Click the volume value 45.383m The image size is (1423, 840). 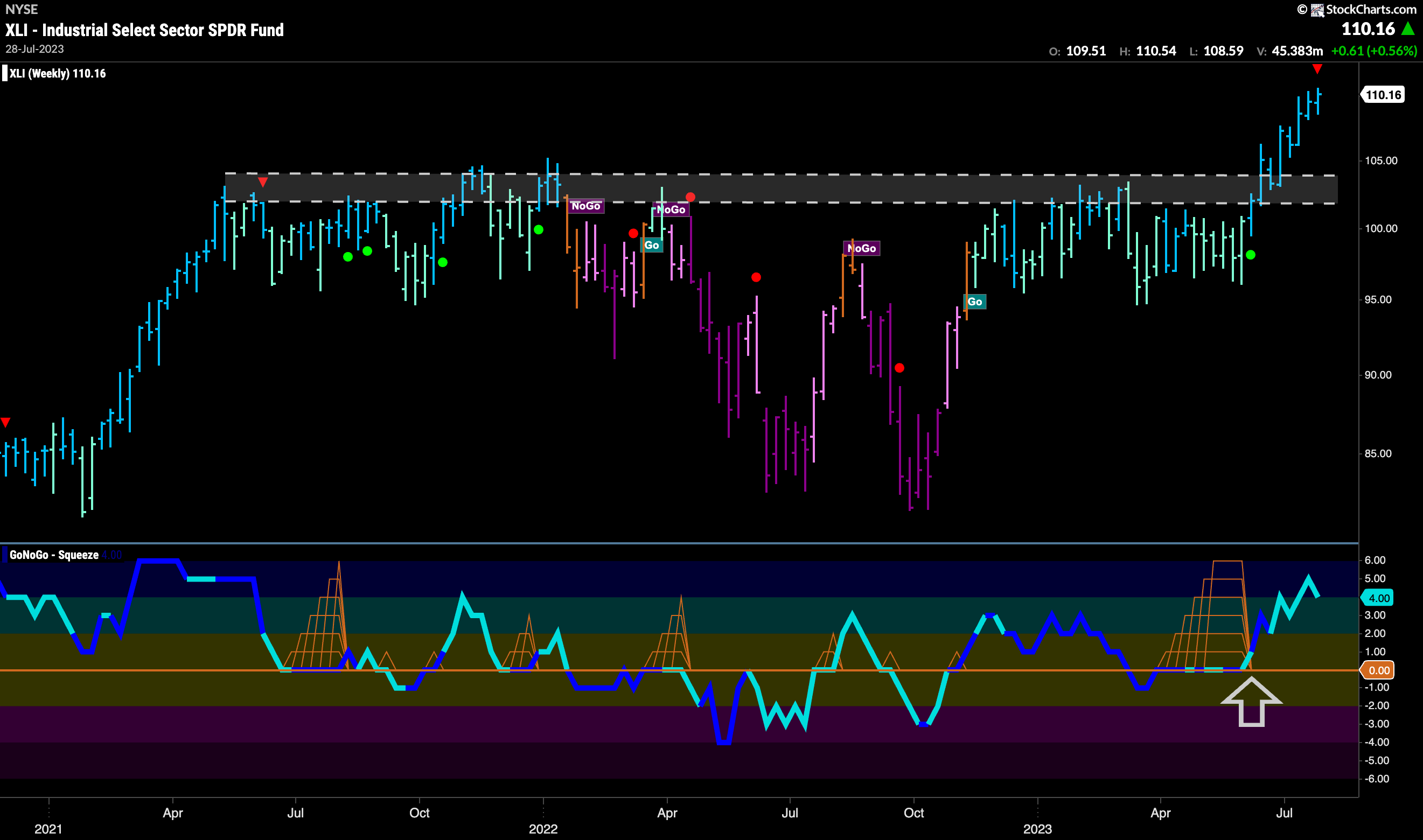click(1298, 51)
